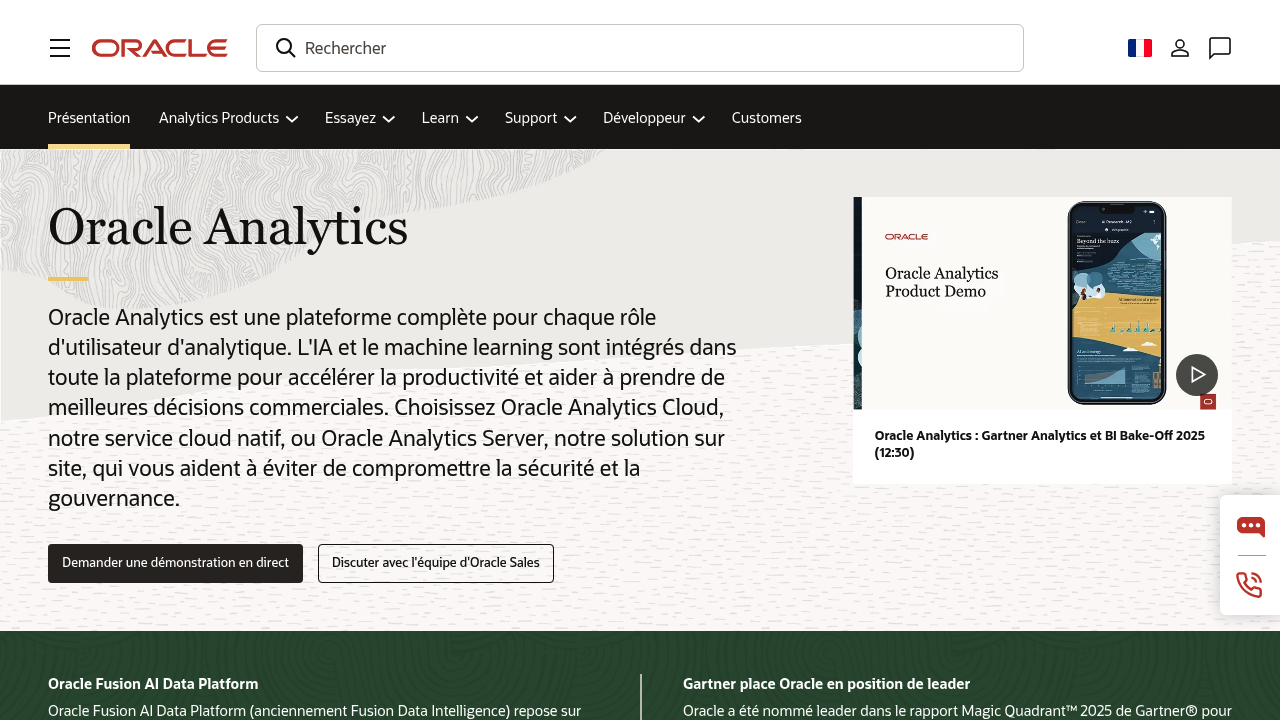The image size is (1280, 720).
Task: Open Gartner Analytics et BI Bake-Off 2025 link
Action: point(1039,444)
